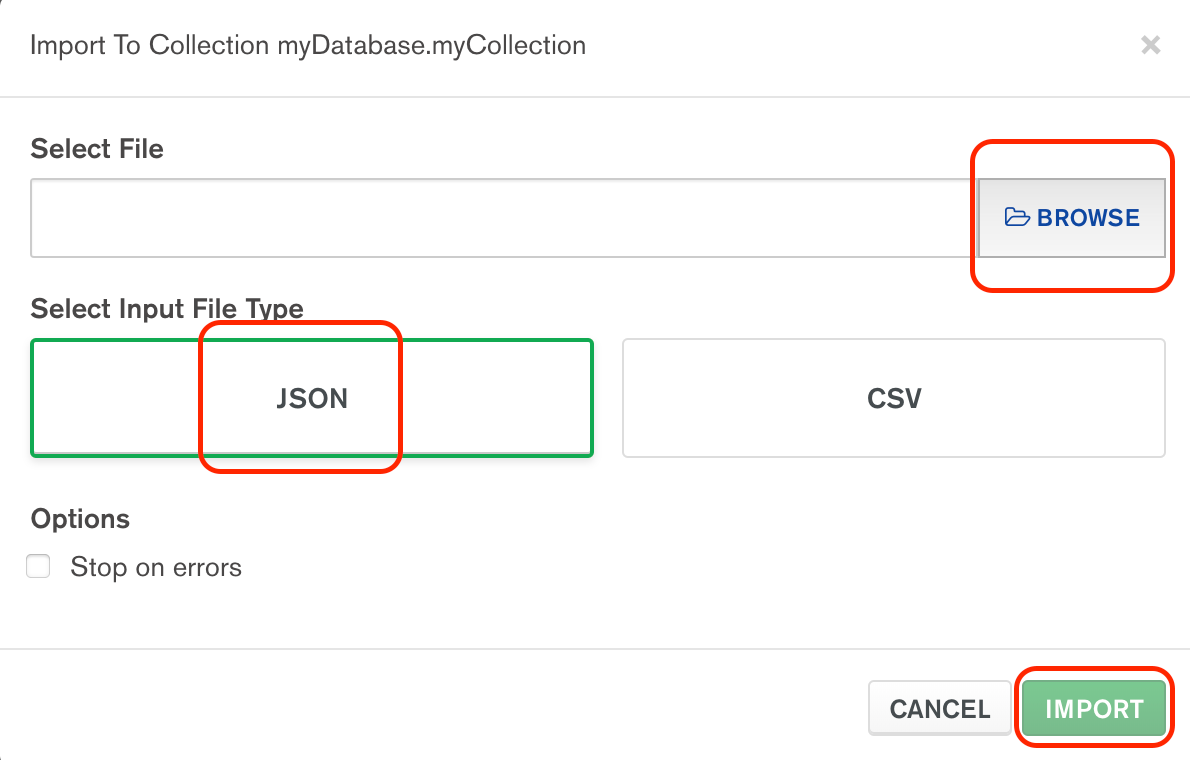Reselect the JSON file type button
This screenshot has width=1190, height=760.
tap(311, 398)
